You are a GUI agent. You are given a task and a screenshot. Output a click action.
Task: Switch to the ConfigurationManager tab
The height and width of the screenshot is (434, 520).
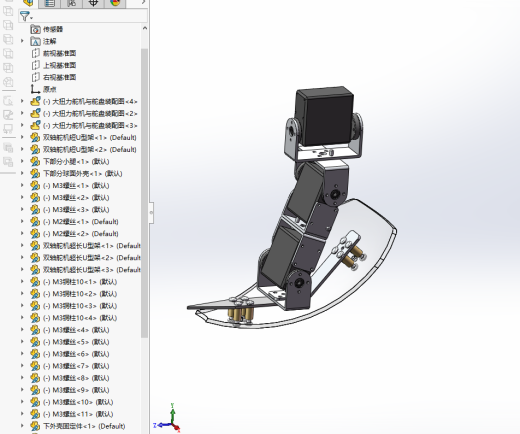71,3
